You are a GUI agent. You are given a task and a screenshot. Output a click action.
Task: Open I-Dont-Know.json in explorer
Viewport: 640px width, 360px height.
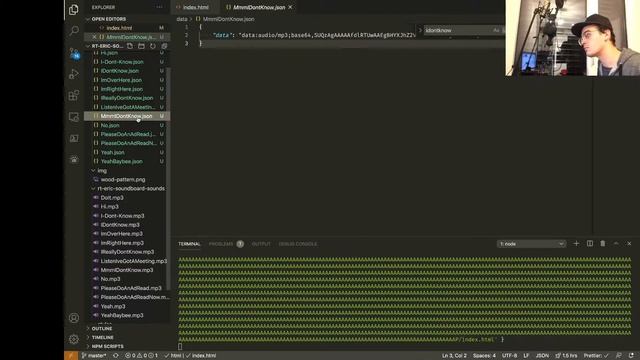pyautogui.click(x=127, y=62)
